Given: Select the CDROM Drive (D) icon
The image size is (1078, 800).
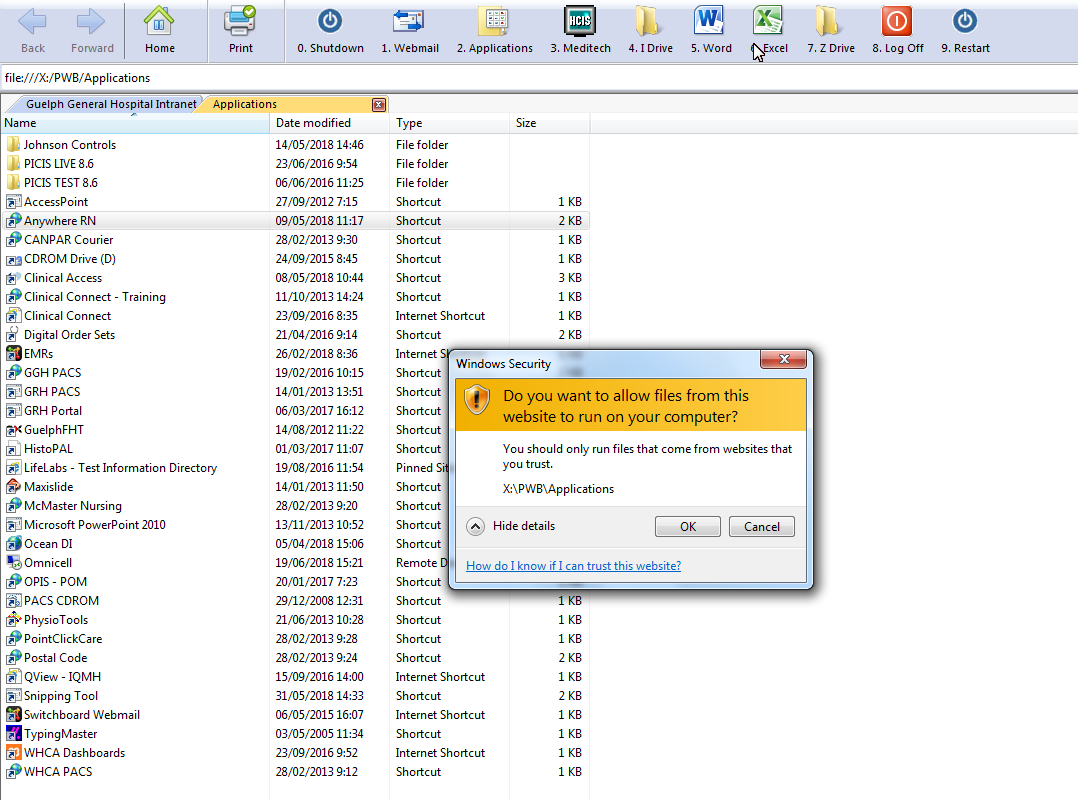Looking at the screenshot, I should (x=13, y=258).
